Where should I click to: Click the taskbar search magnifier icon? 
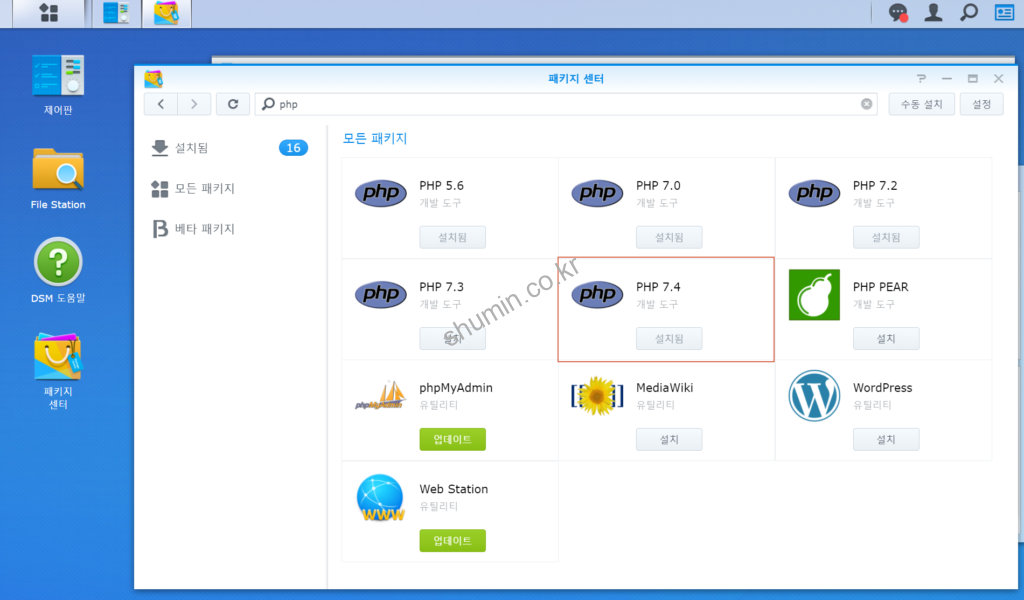(x=968, y=13)
